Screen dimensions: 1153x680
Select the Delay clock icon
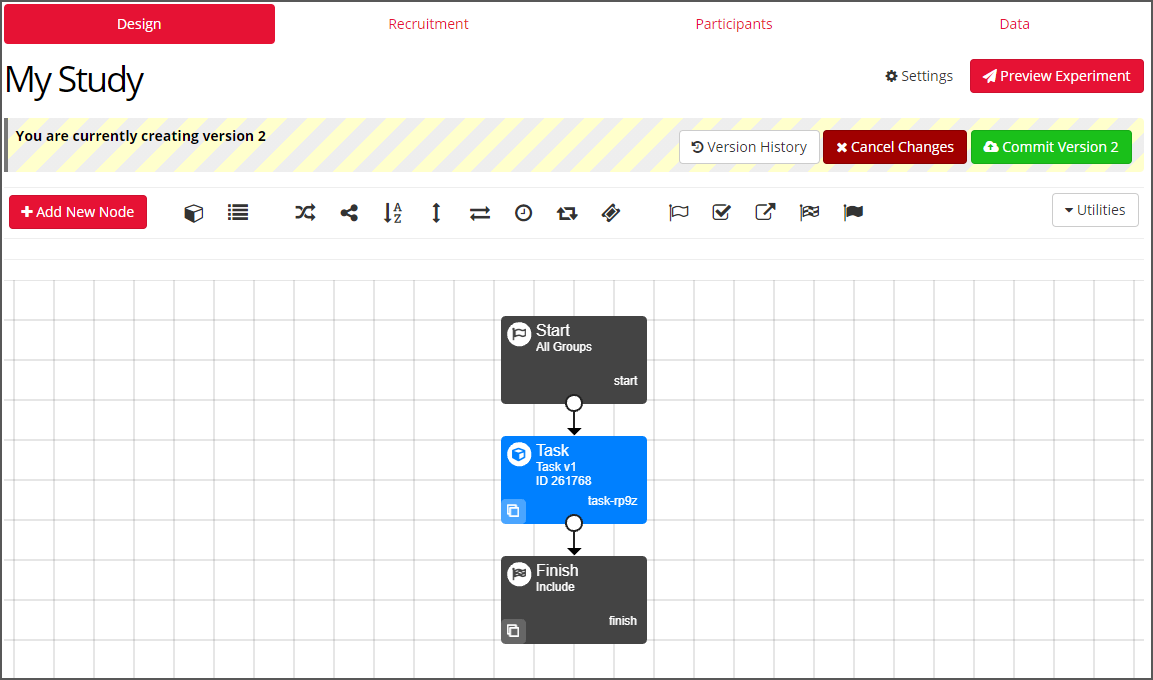point(523,212)
